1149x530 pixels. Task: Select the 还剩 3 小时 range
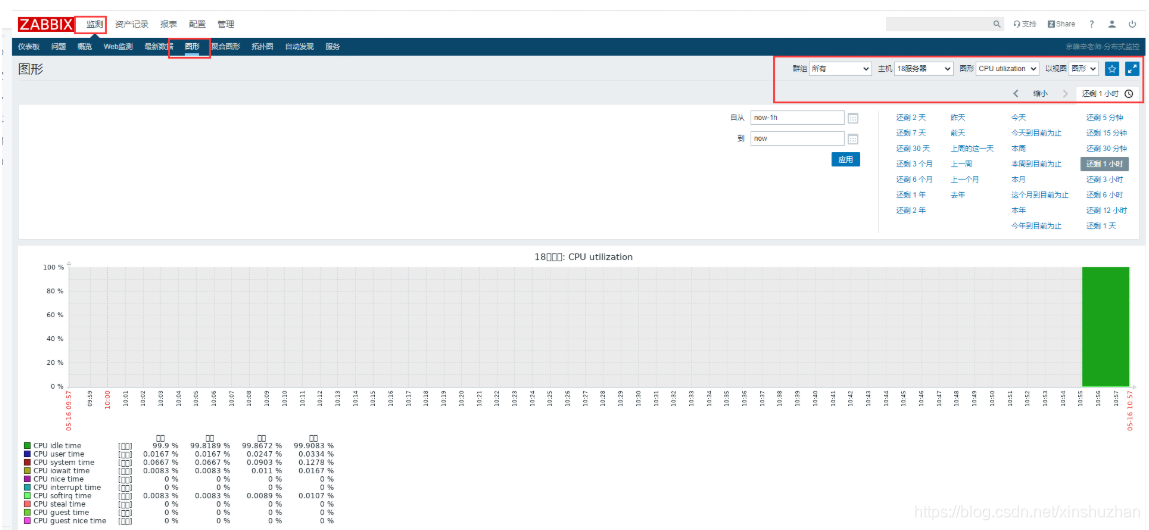pyautogui.click(x=1104, y=179)
